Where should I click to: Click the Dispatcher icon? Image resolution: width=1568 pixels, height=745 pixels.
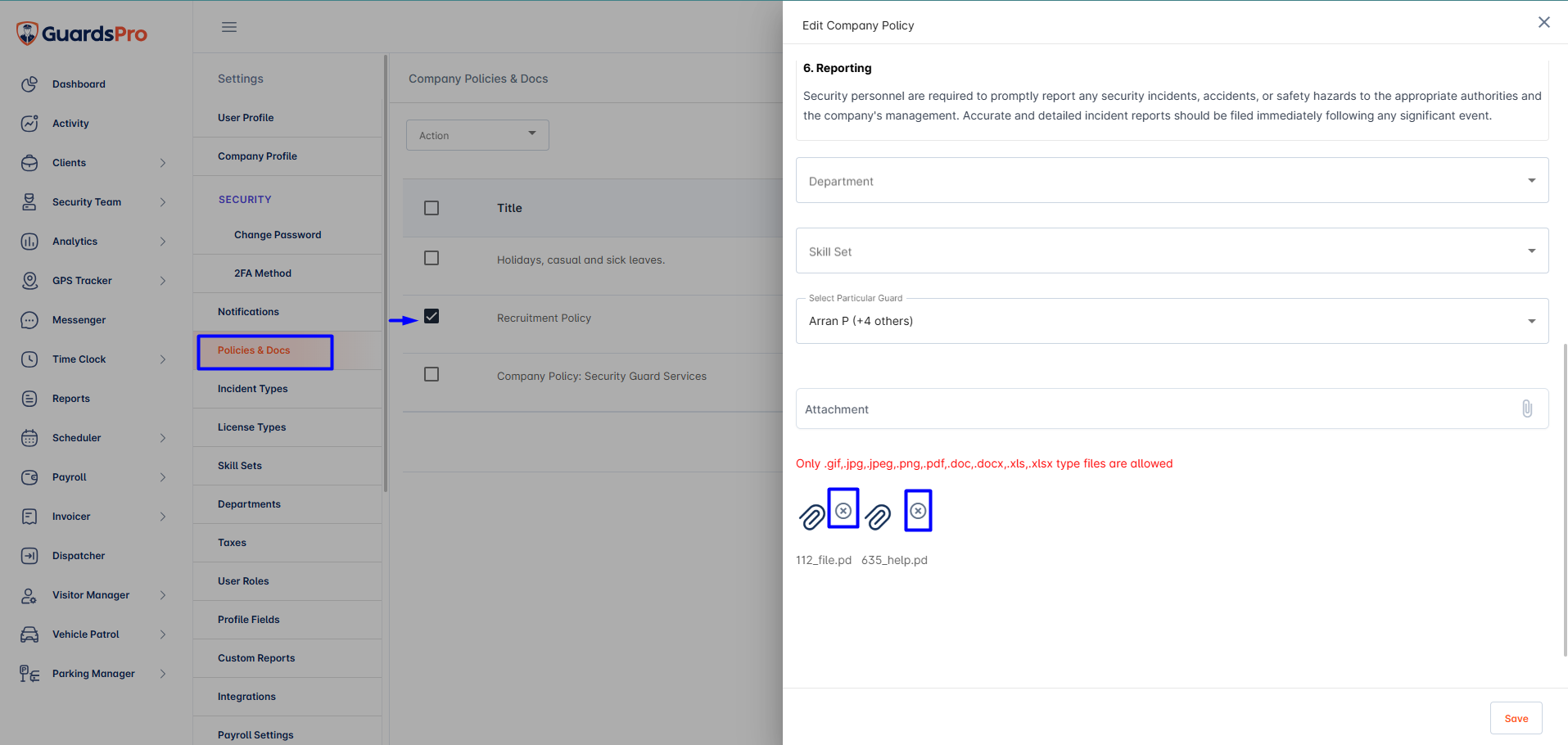[x=29, y=556]
